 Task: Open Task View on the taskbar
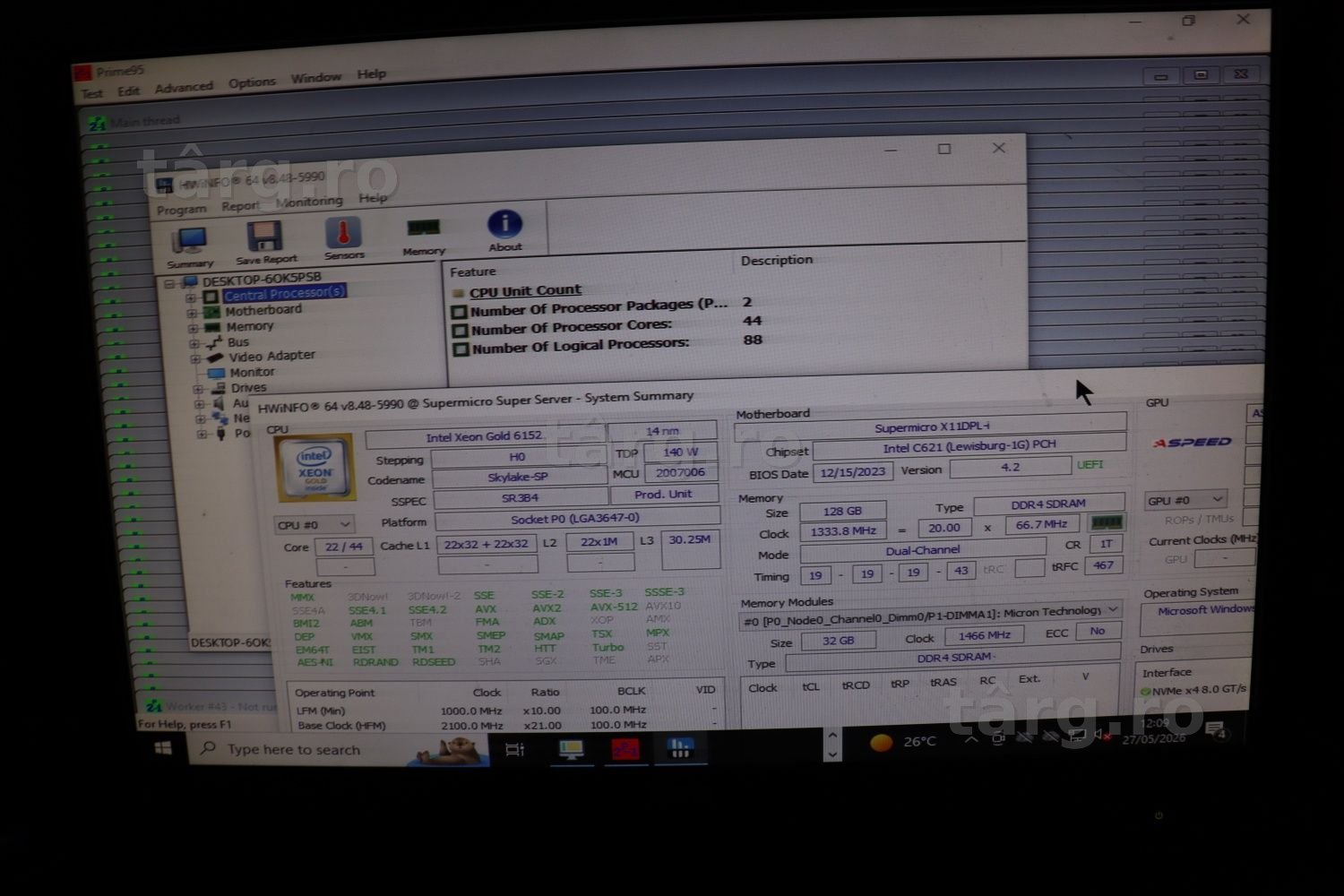click(x=515, y=749)
